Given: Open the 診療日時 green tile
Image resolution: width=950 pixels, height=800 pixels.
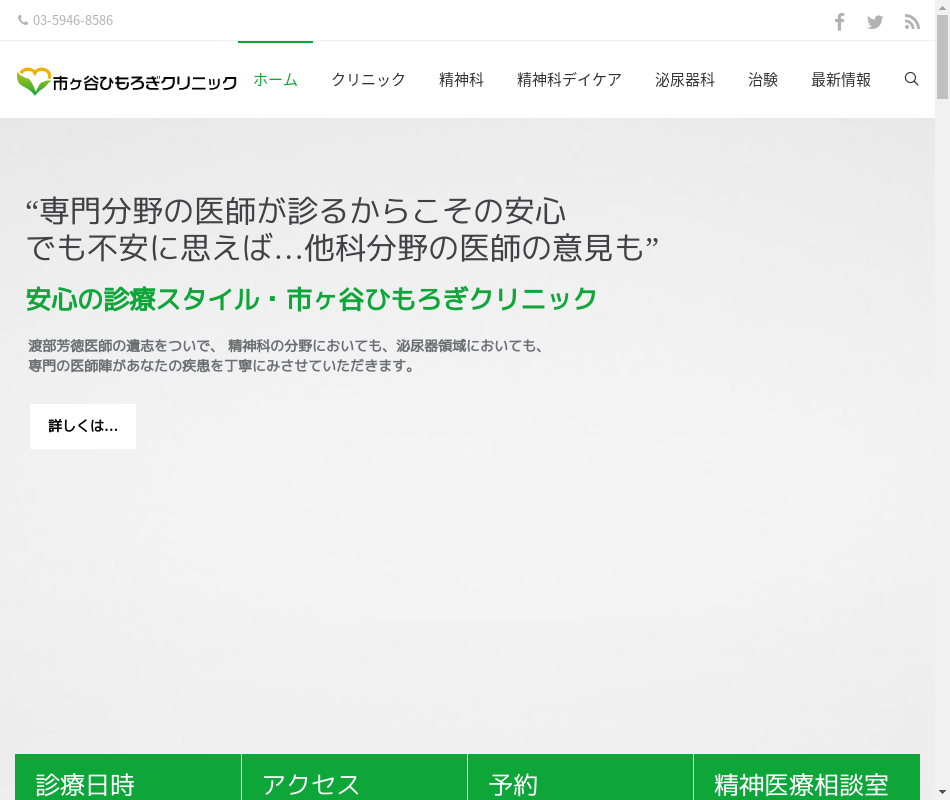Looking at the screenshot, I should (128, 778).
